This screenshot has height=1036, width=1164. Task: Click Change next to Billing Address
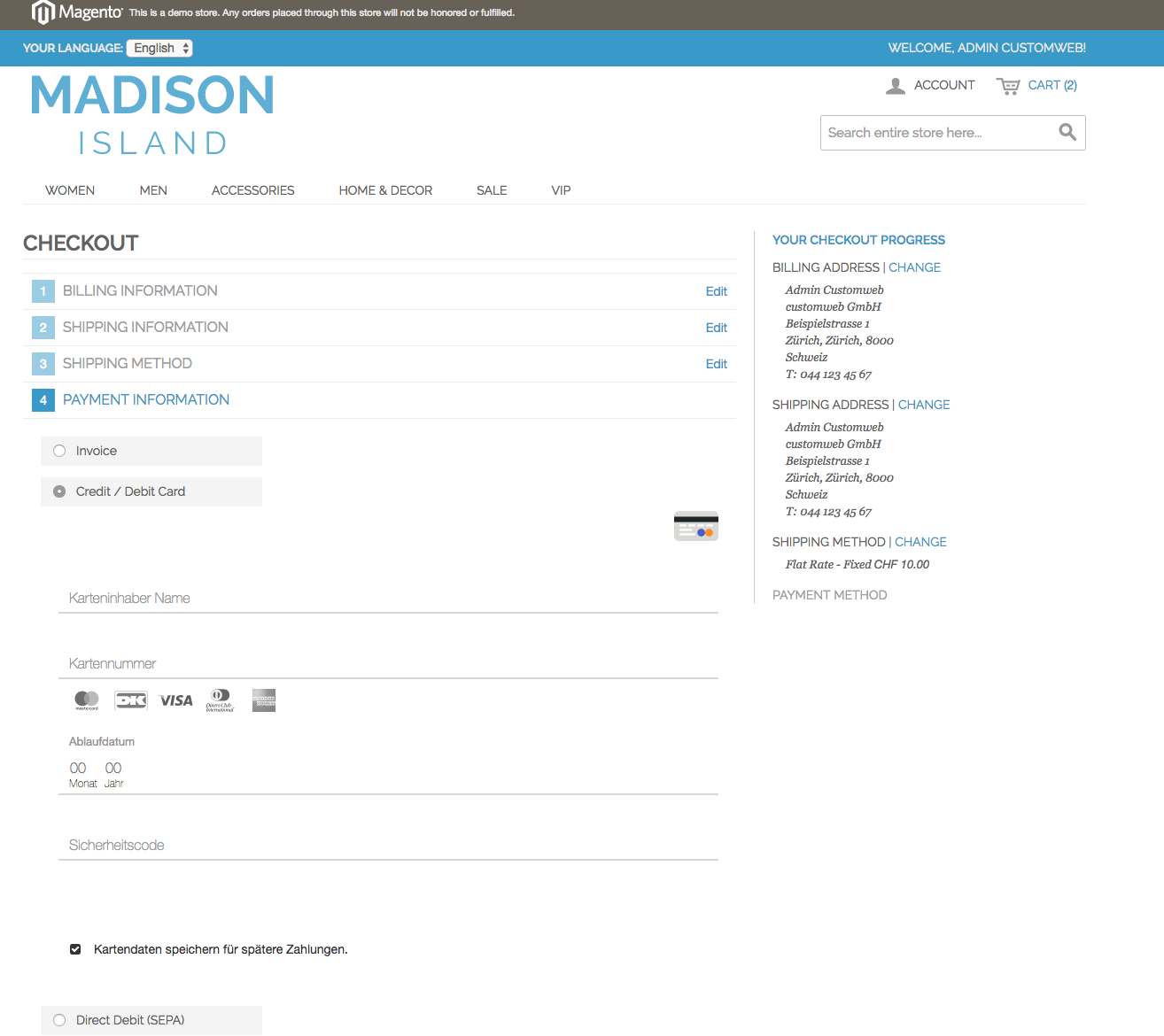click(914, 267)
